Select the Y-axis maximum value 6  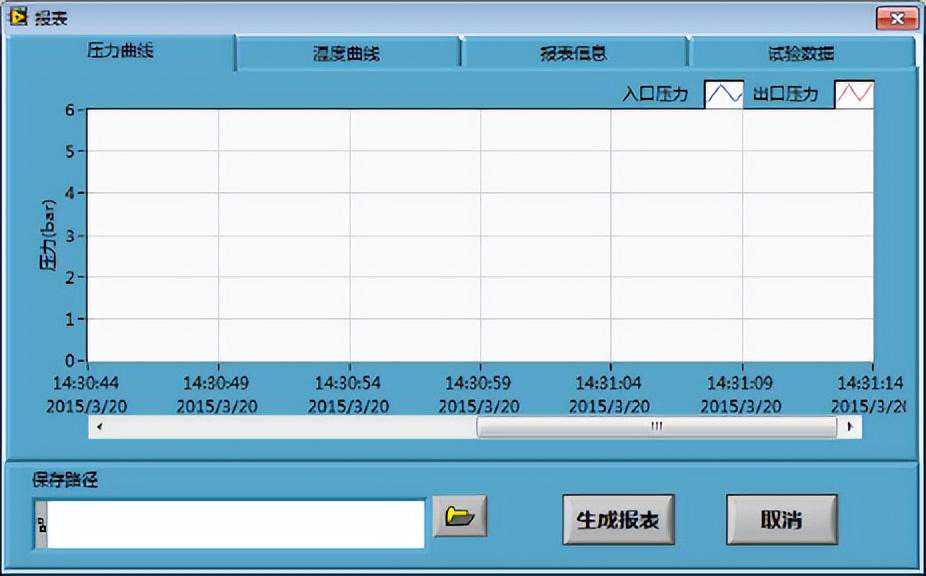pyautogui.click(x=69, y=110)
